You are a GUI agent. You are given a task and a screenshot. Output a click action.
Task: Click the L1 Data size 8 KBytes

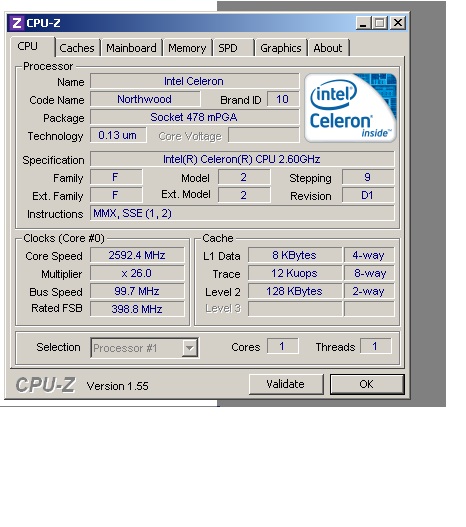point(295,255)
